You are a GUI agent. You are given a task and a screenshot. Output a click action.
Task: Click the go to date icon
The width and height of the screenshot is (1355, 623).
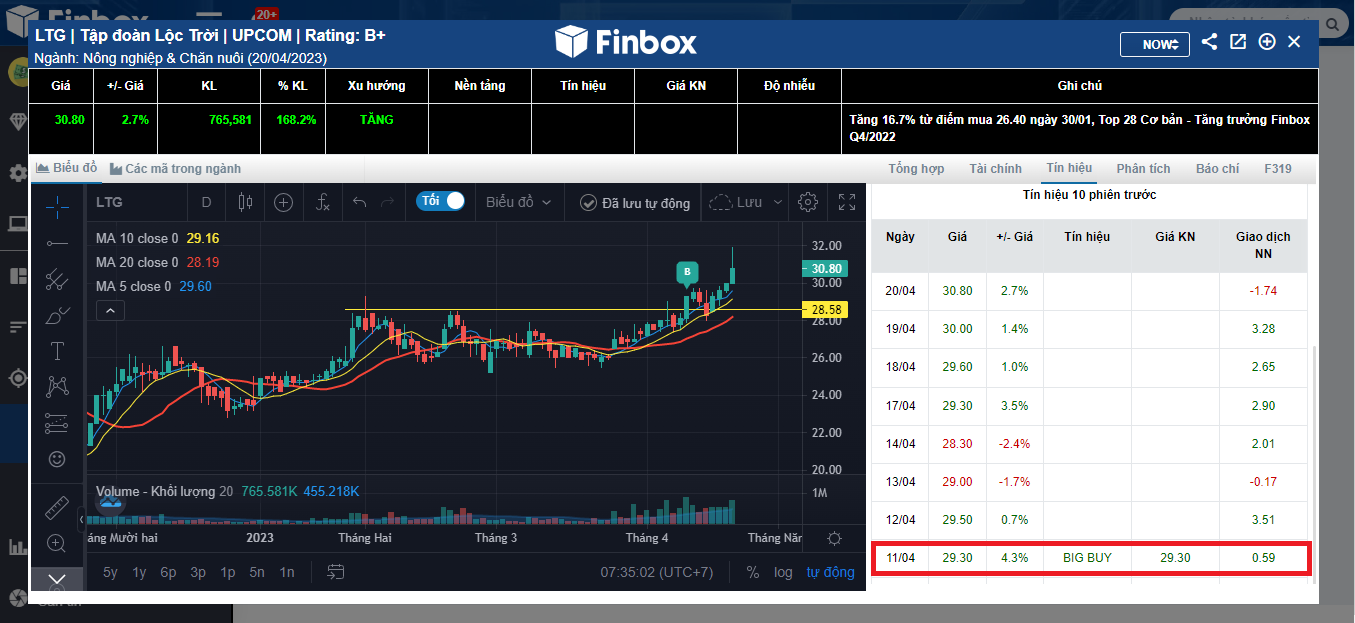point(336,572)
